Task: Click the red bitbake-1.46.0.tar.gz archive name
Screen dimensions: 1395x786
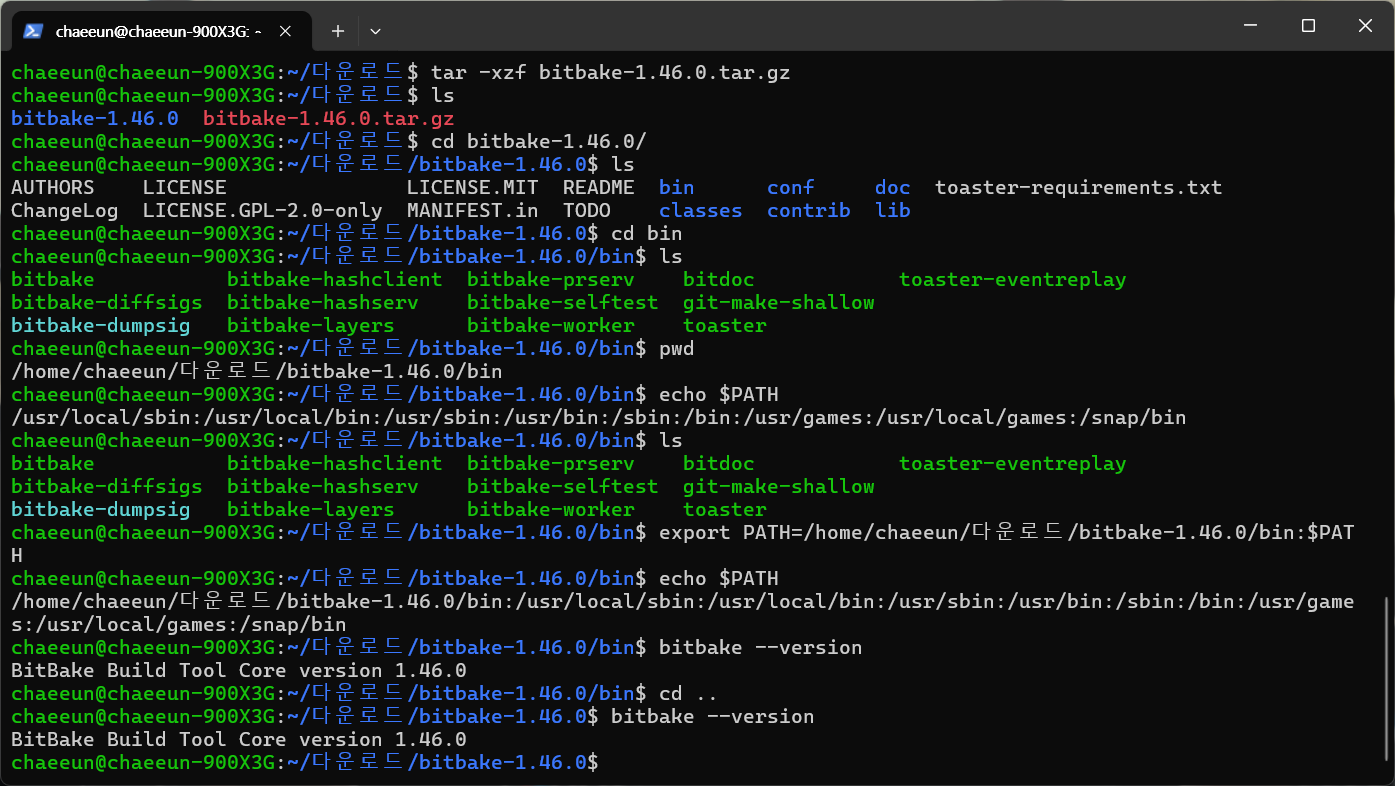Action: click(x=329, y=118)
